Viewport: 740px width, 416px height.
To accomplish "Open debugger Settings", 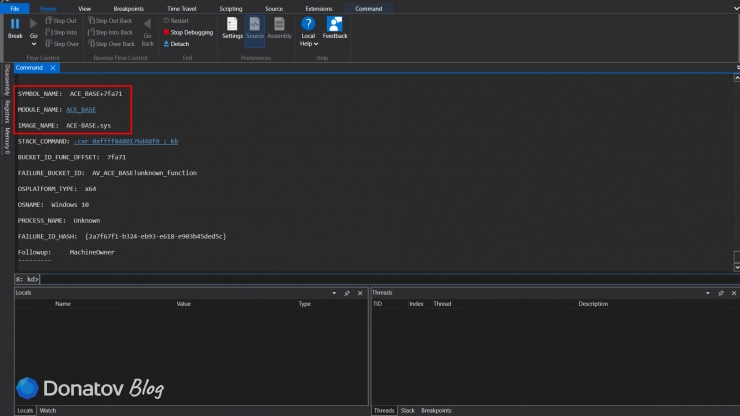I will pos(232,28).
